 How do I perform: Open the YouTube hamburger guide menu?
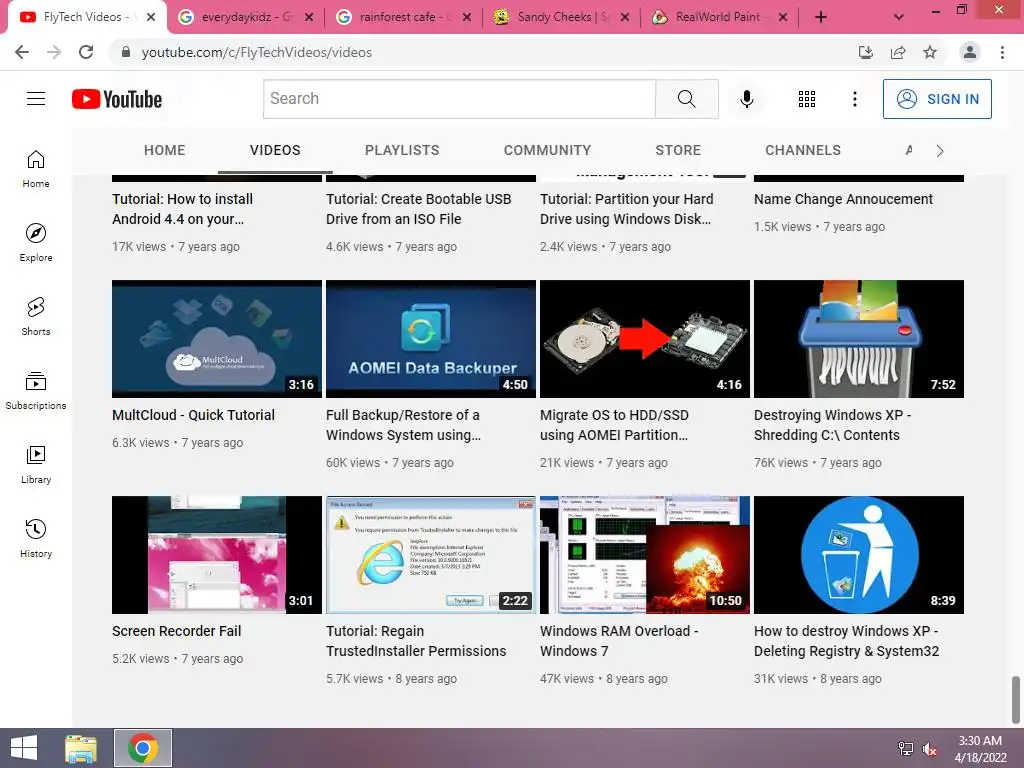click(36, 99)
